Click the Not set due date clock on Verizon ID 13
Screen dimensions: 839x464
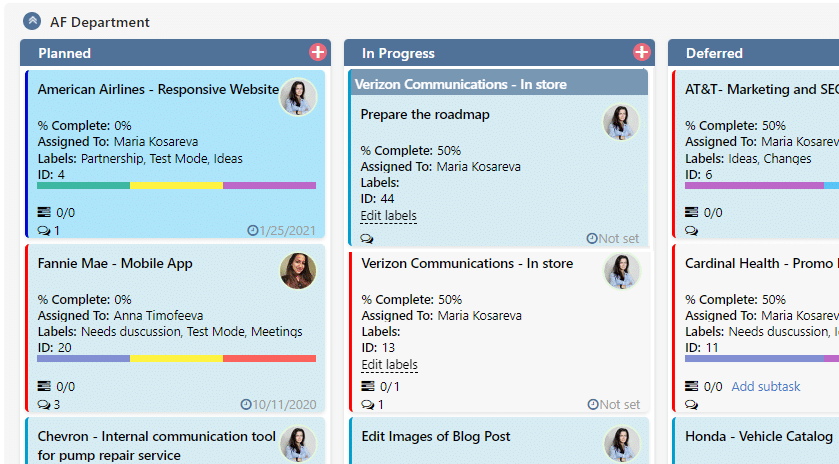pos(593,405)
